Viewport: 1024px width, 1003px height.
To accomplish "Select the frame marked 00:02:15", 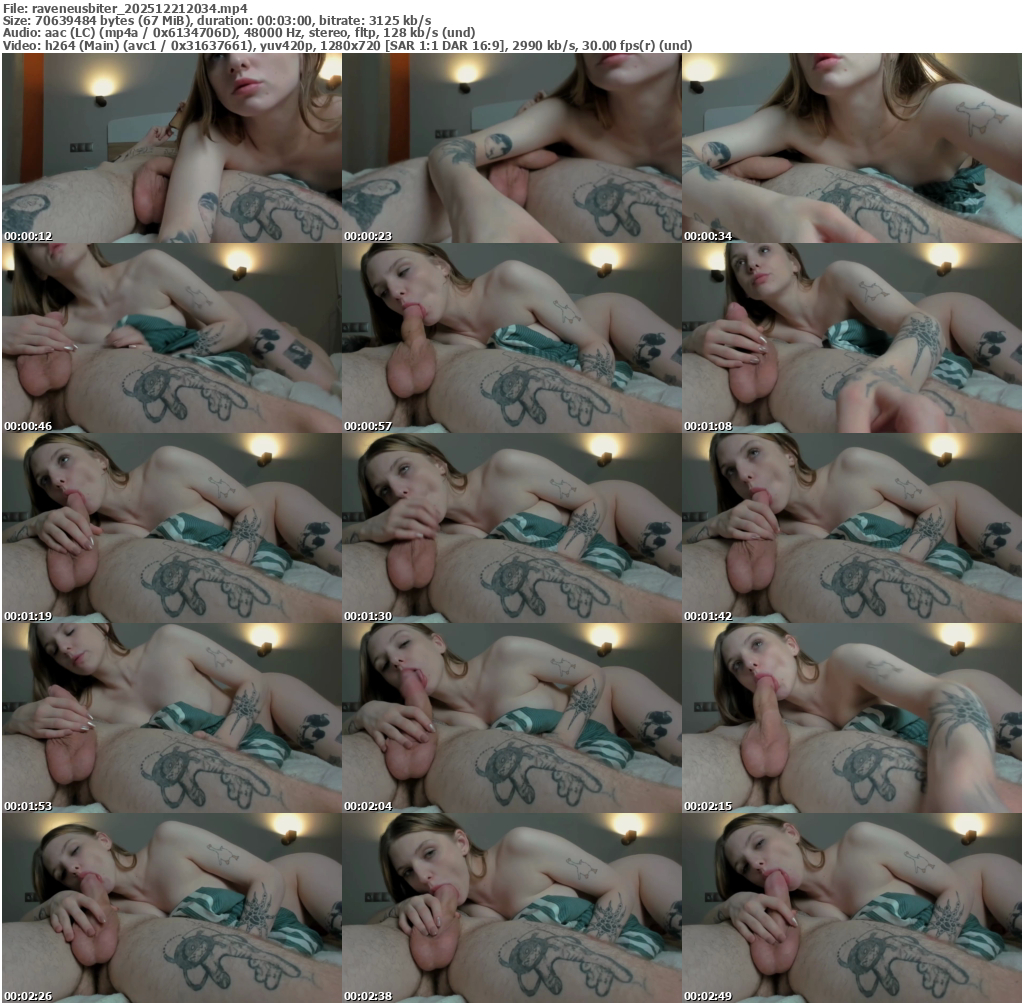I will pos(851,718).
